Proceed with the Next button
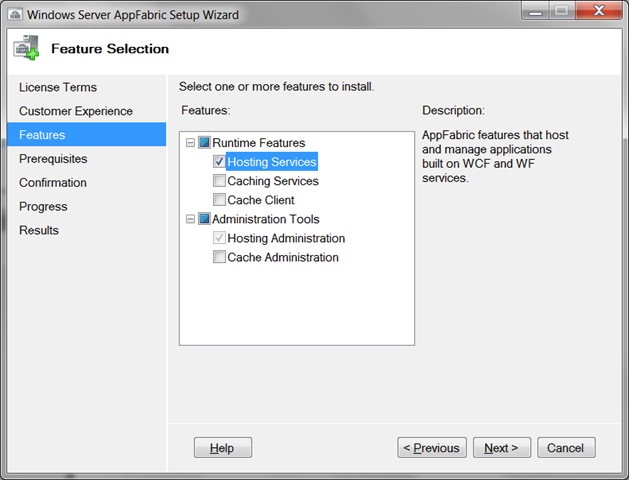 [501, 448]
